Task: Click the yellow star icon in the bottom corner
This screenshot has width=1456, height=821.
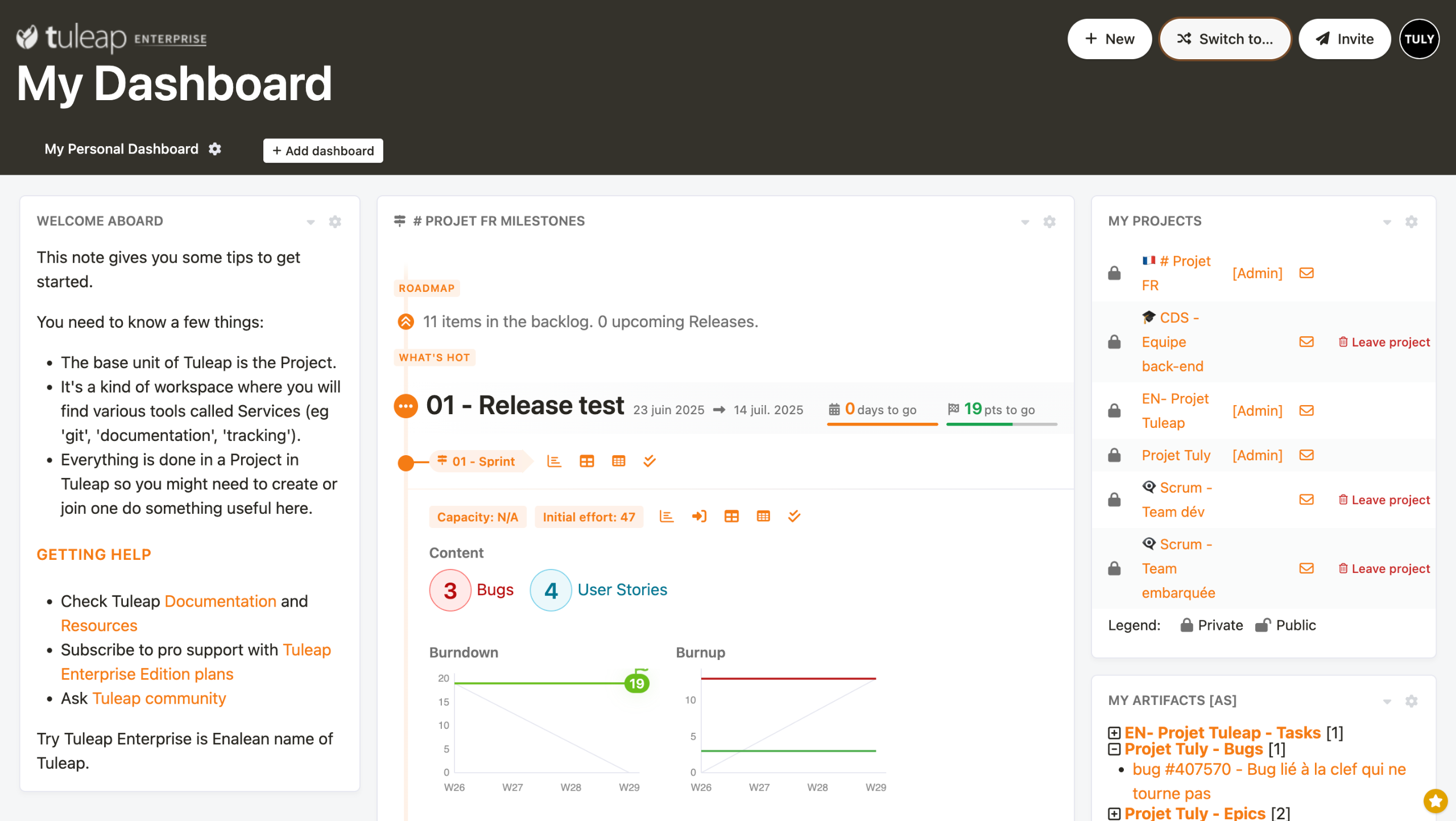Action: pyautogui.click(x=1435, y=801)
